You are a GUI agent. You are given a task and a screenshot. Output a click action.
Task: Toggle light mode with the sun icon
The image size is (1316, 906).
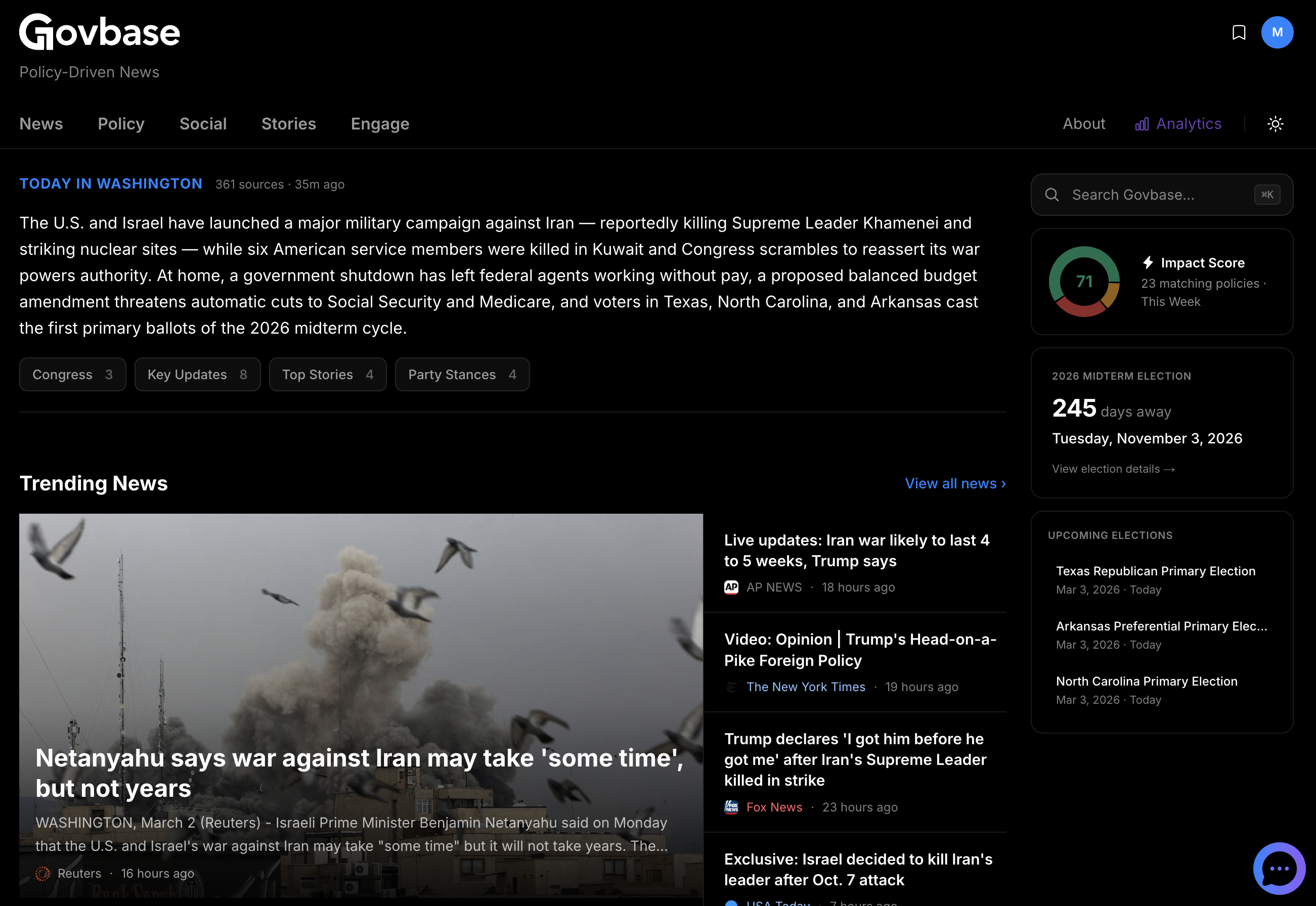point(1275,124)
